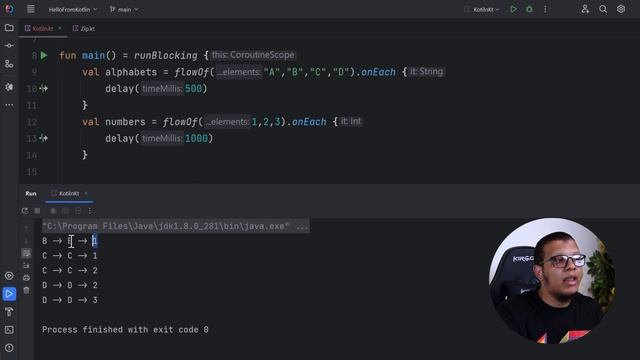This screenshot has height=360, width=640.
Task: Click console line 'D → D → 2'
Action: [x=70, y=285]
